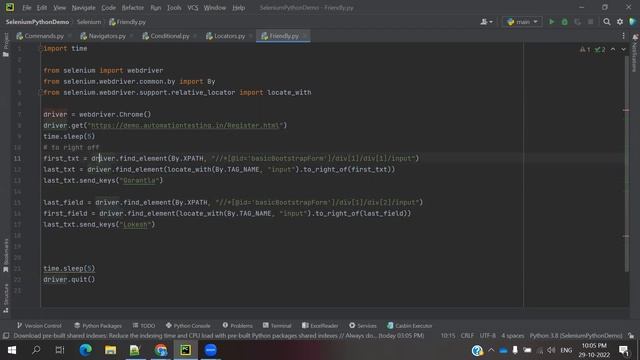Open the Python Packages tool window

click(98, 326)
